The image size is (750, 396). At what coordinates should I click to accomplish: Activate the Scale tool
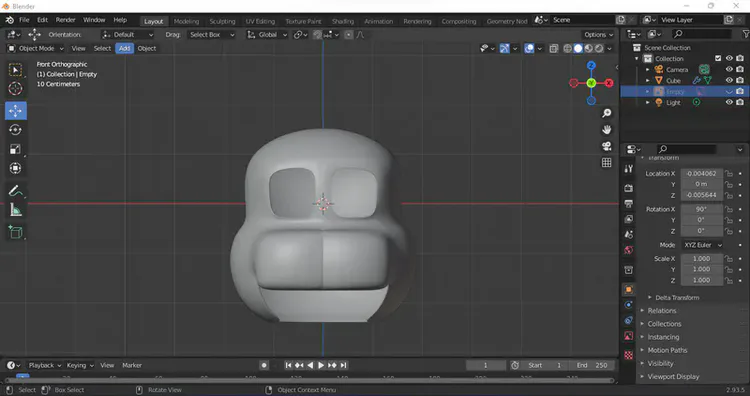coord(15,149)
